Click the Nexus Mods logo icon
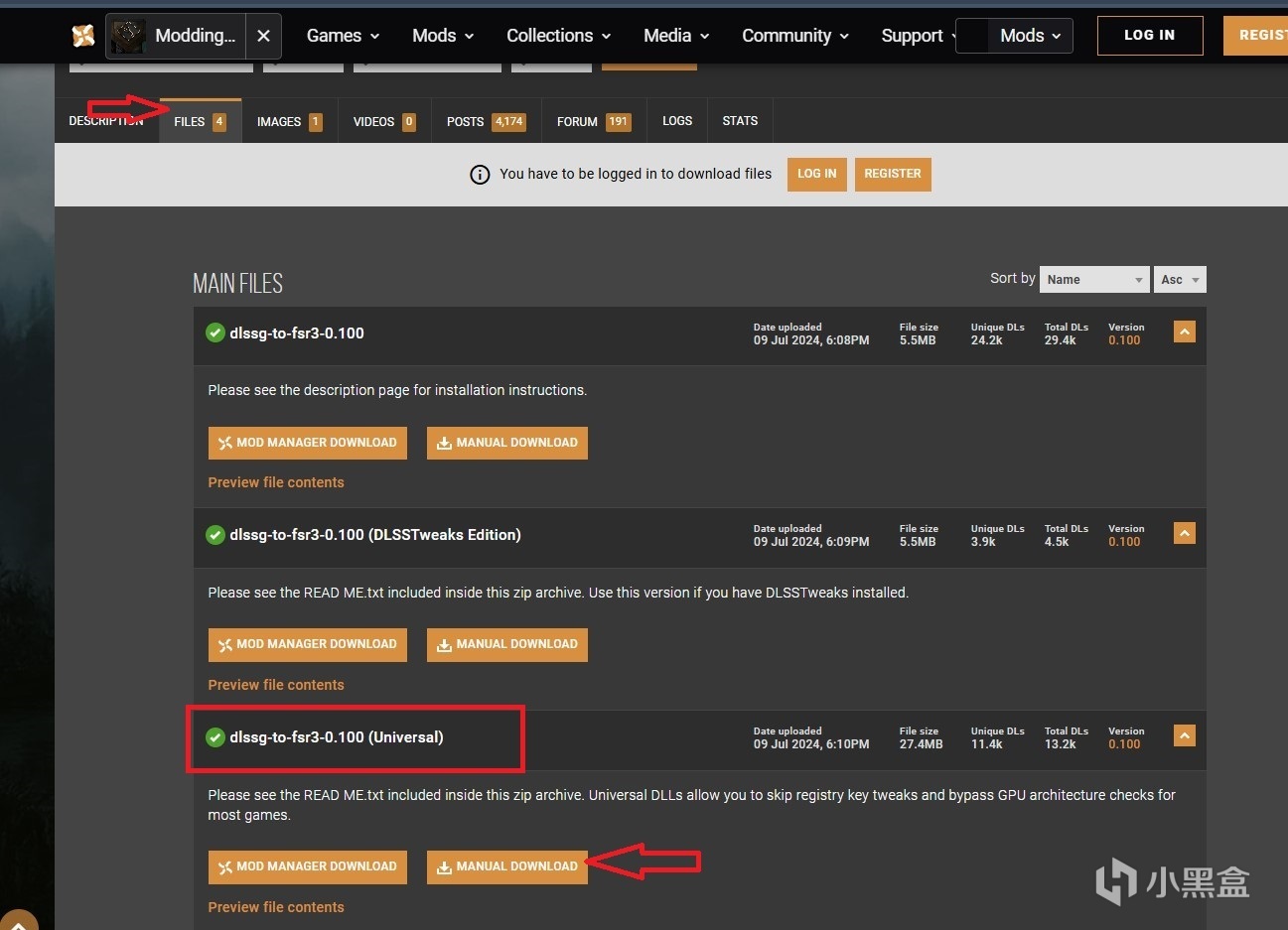 click(x=83, y=36)
